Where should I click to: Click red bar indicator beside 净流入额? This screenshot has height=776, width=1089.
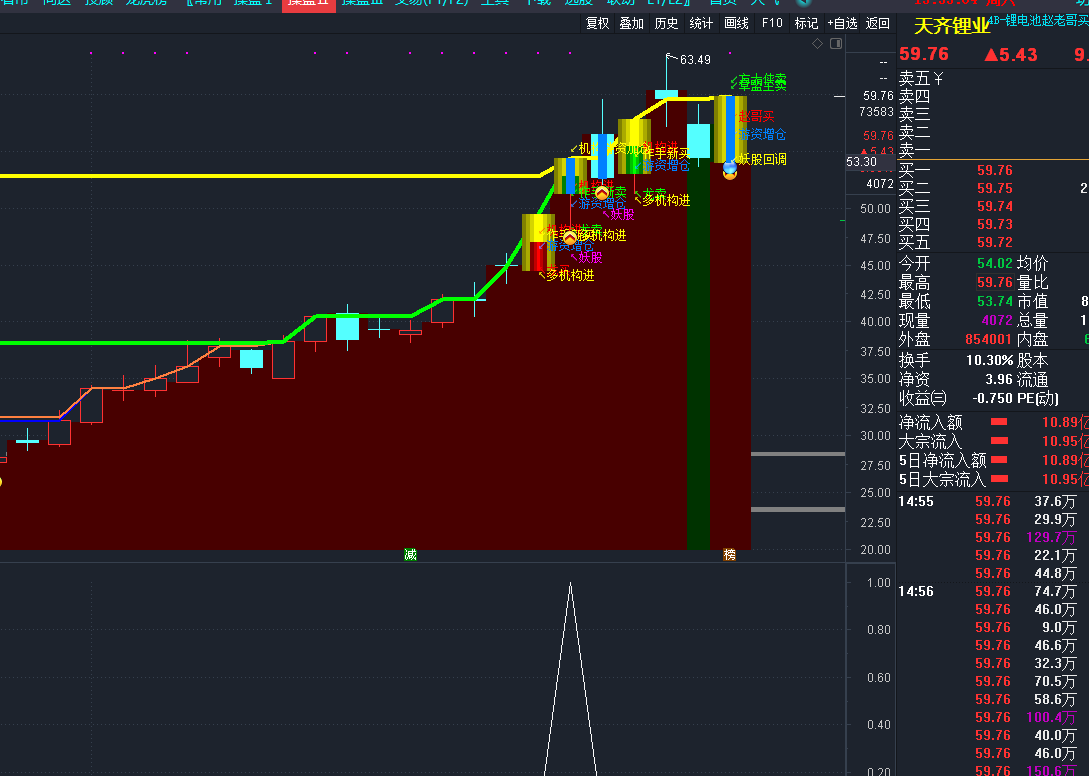click(x=999, y=422)
